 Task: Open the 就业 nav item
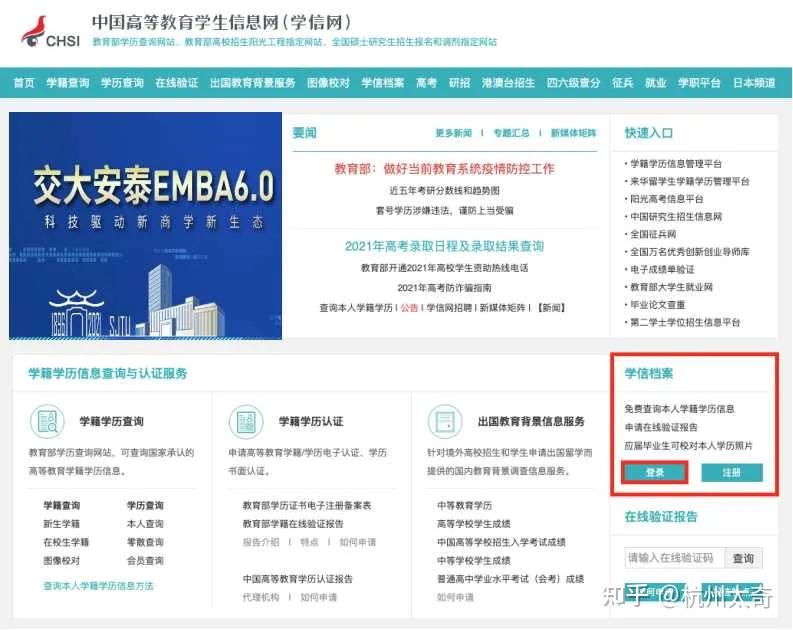655,82
